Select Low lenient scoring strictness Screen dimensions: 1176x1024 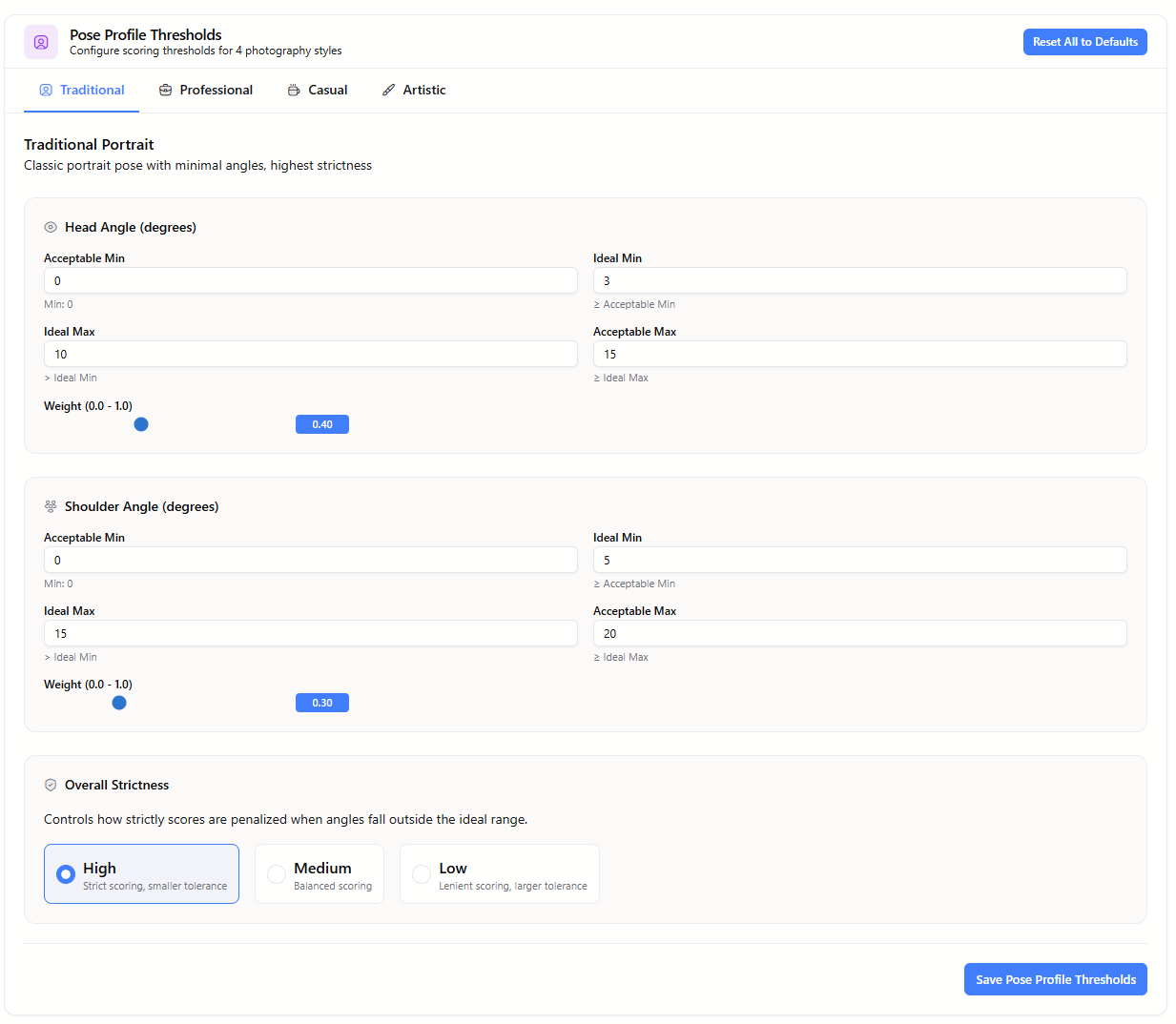point(499,873)
